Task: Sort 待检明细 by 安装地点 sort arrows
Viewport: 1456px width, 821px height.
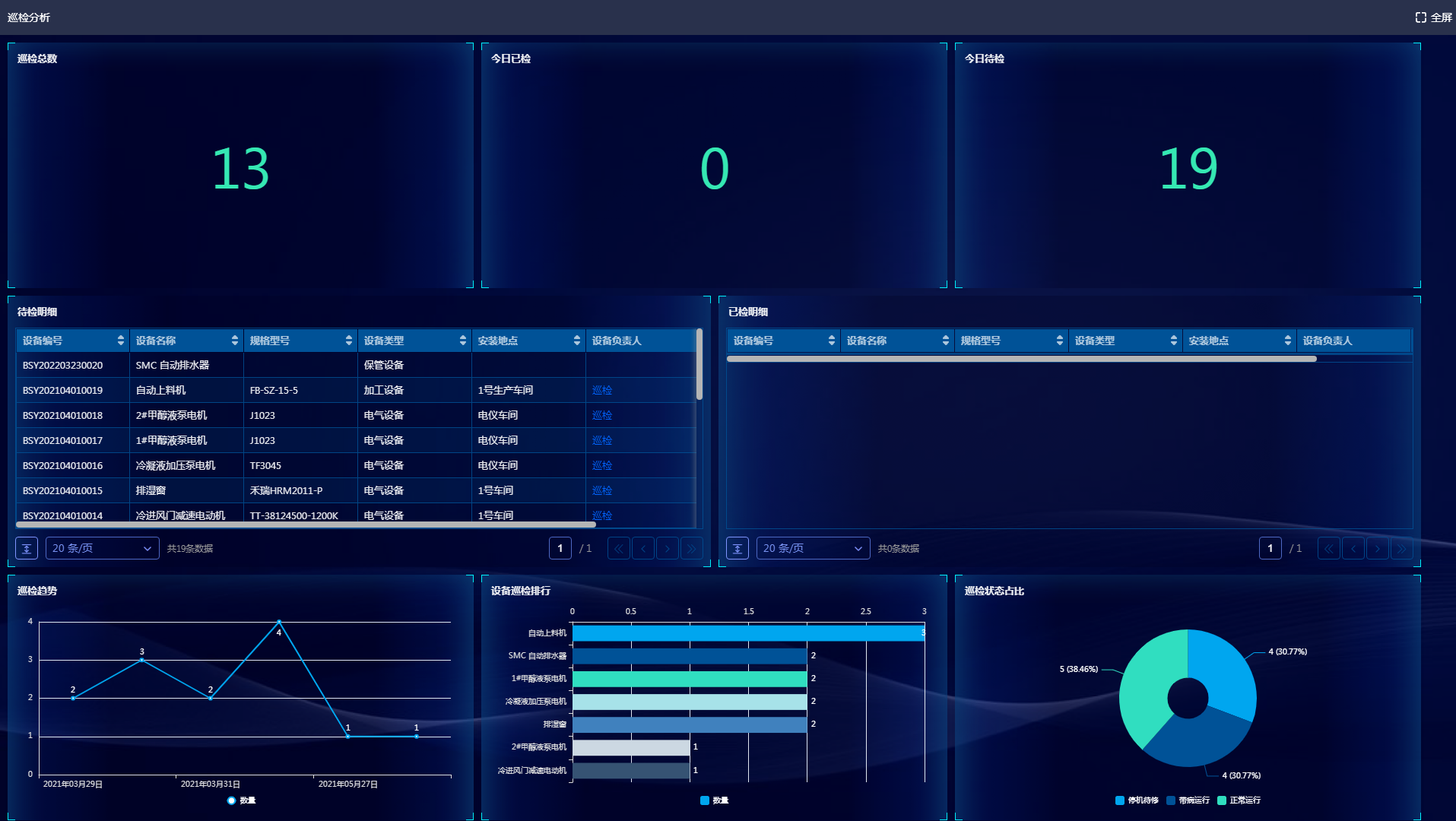Action: click(x=577, y=341)
